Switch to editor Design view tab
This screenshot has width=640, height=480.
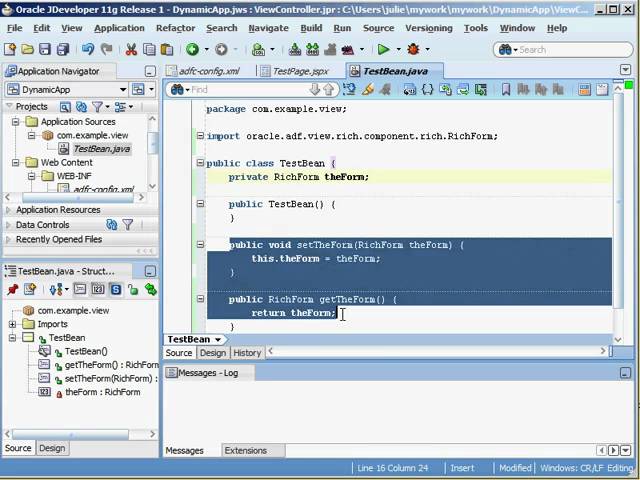tap(213, 353)
